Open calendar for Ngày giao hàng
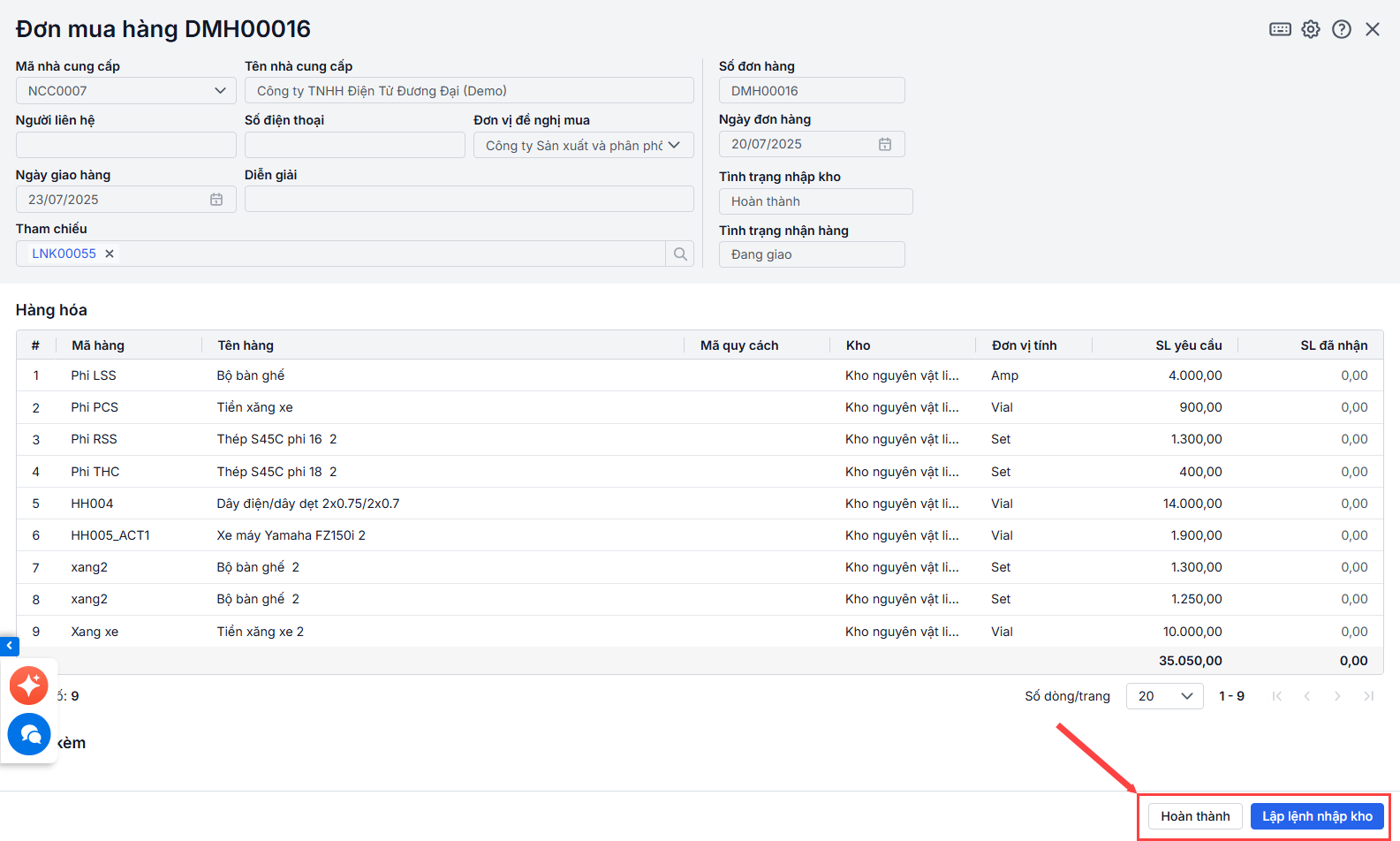Screen dimensions: 1400x841 [216, 200]
